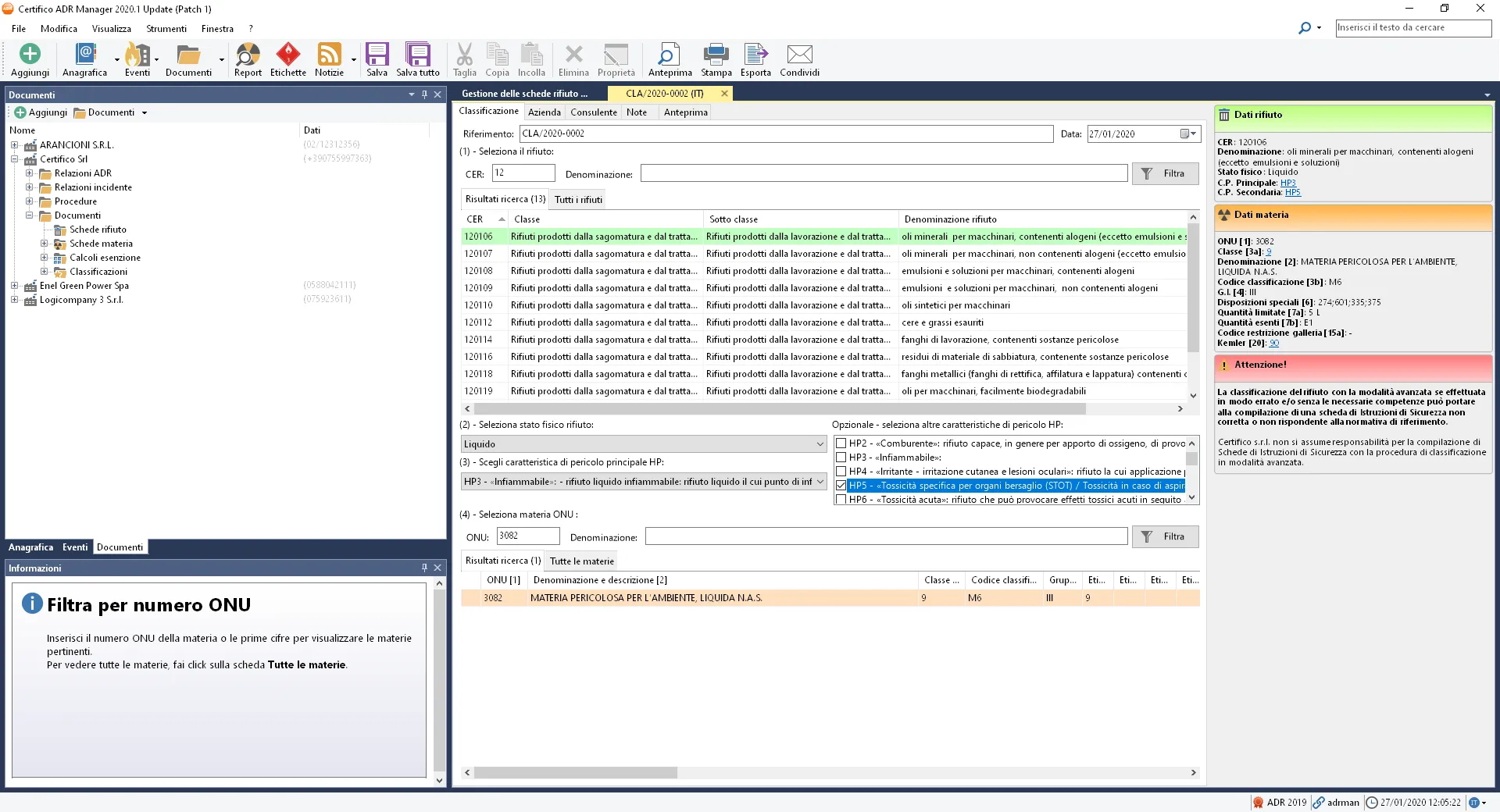This screenshot has height=812, width=1500.
Task: Enable the HP2 Comburente checkbox
Action: click(841, 443)
